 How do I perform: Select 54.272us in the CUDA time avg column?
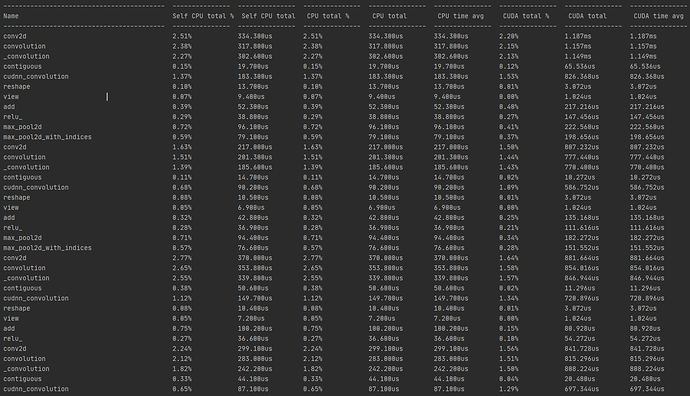(x=645, y=339)
